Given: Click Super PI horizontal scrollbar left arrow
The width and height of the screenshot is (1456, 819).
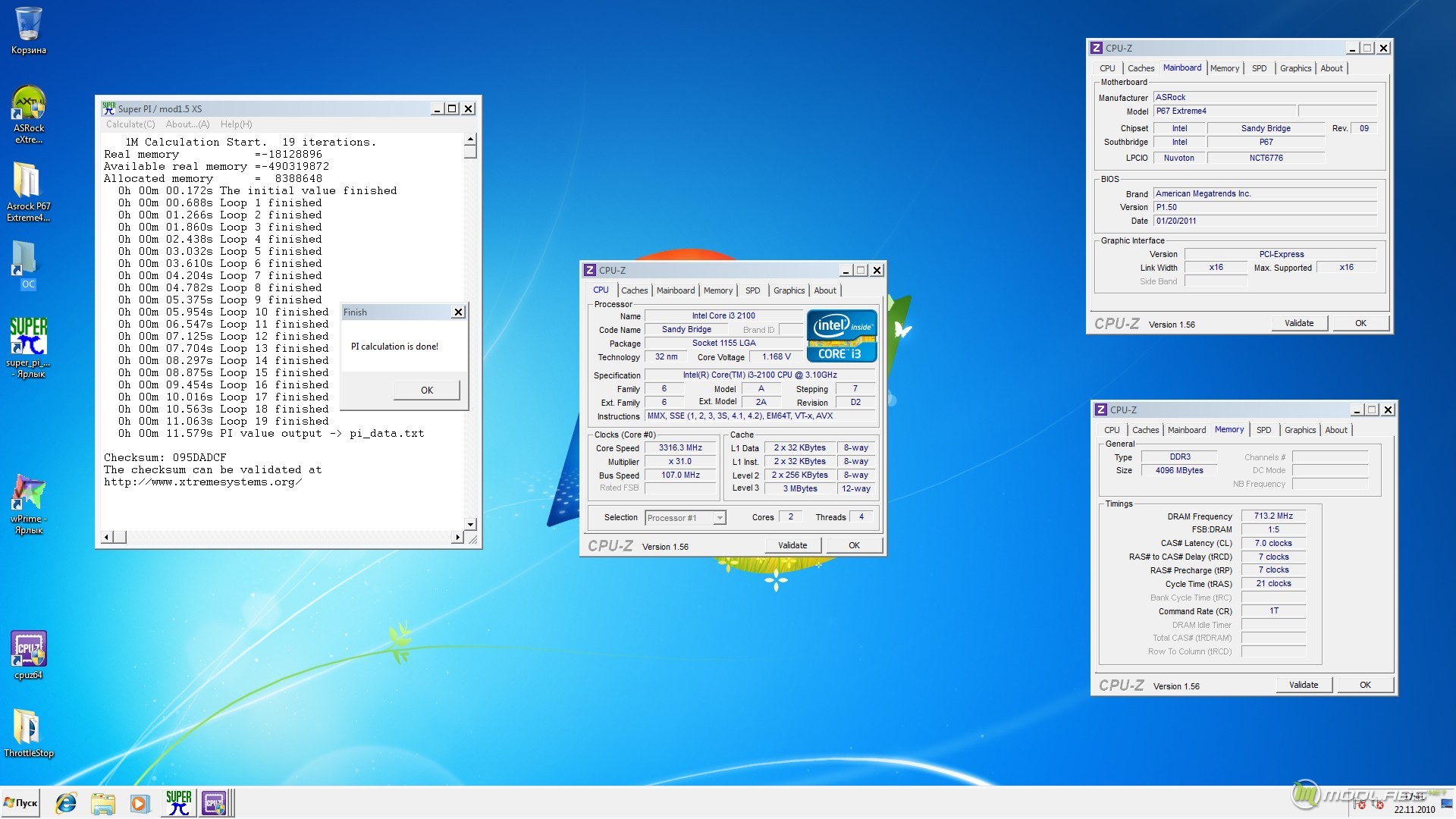Looking at the screenshot, I should click(107, 537).
